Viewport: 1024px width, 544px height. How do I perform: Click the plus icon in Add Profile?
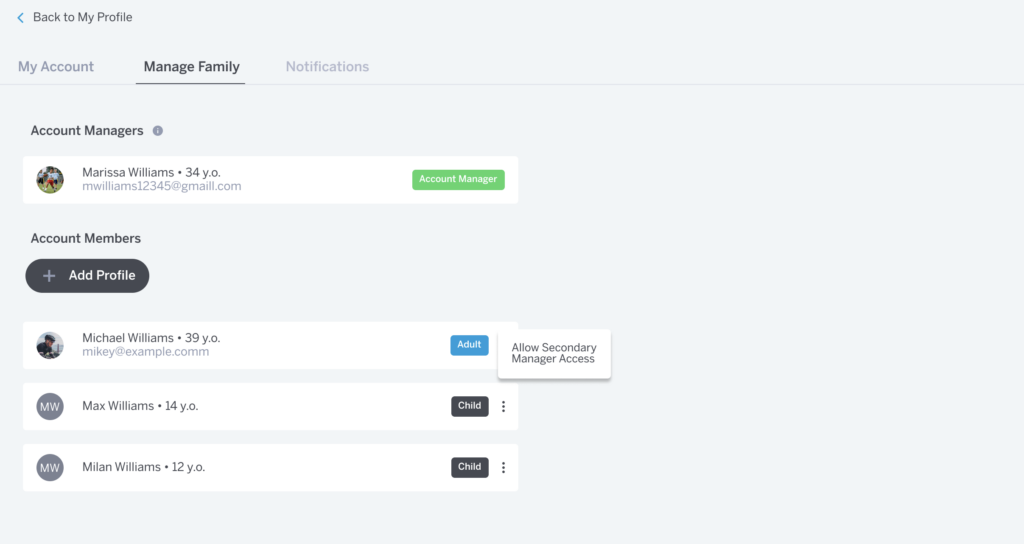[x=49, y=276]
